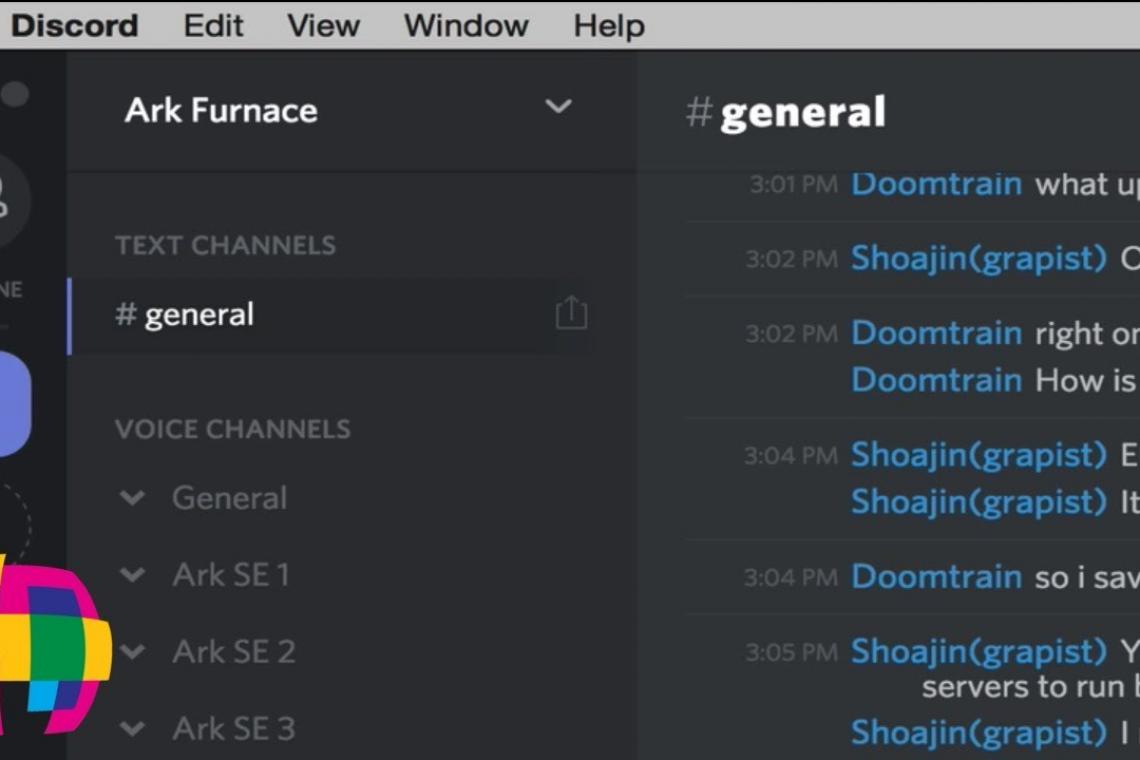Open the View menu
The width and height of the screenshot is (1140, 760).
[x=324, y=25]
